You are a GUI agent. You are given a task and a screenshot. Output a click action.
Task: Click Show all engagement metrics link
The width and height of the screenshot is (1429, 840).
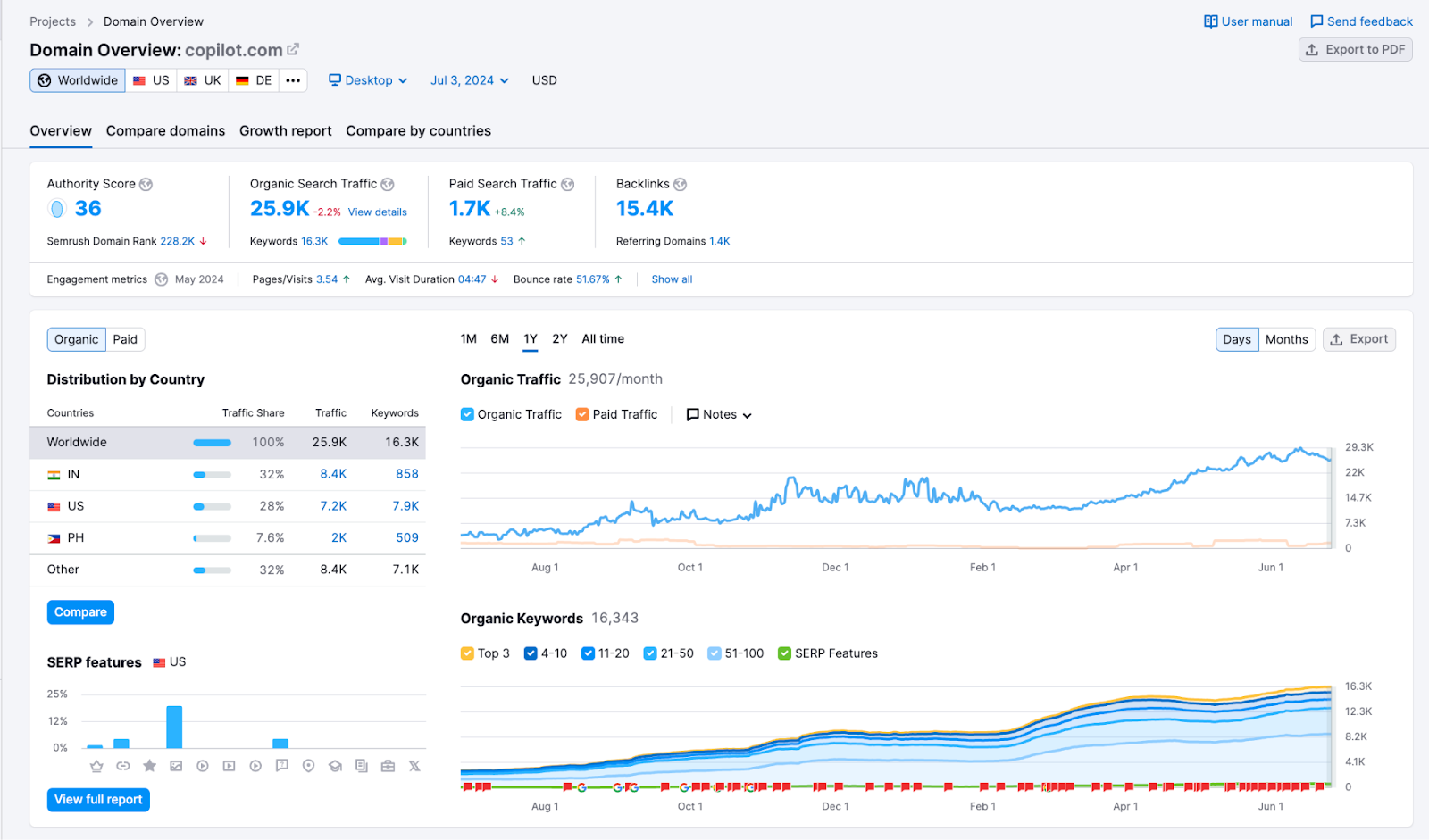[672, 279]
